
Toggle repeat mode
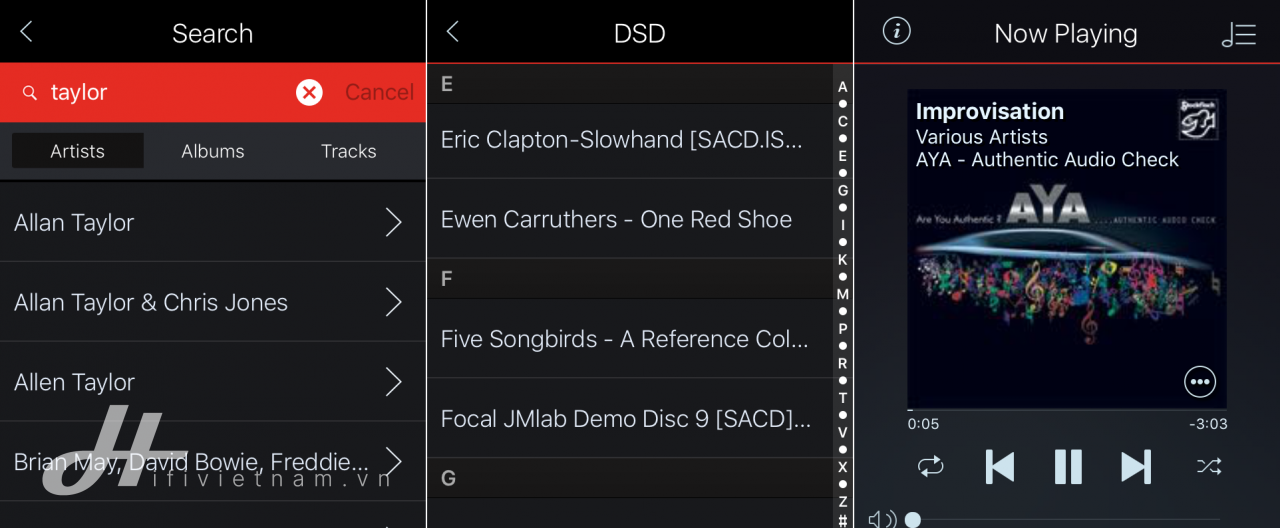point(930,466)
